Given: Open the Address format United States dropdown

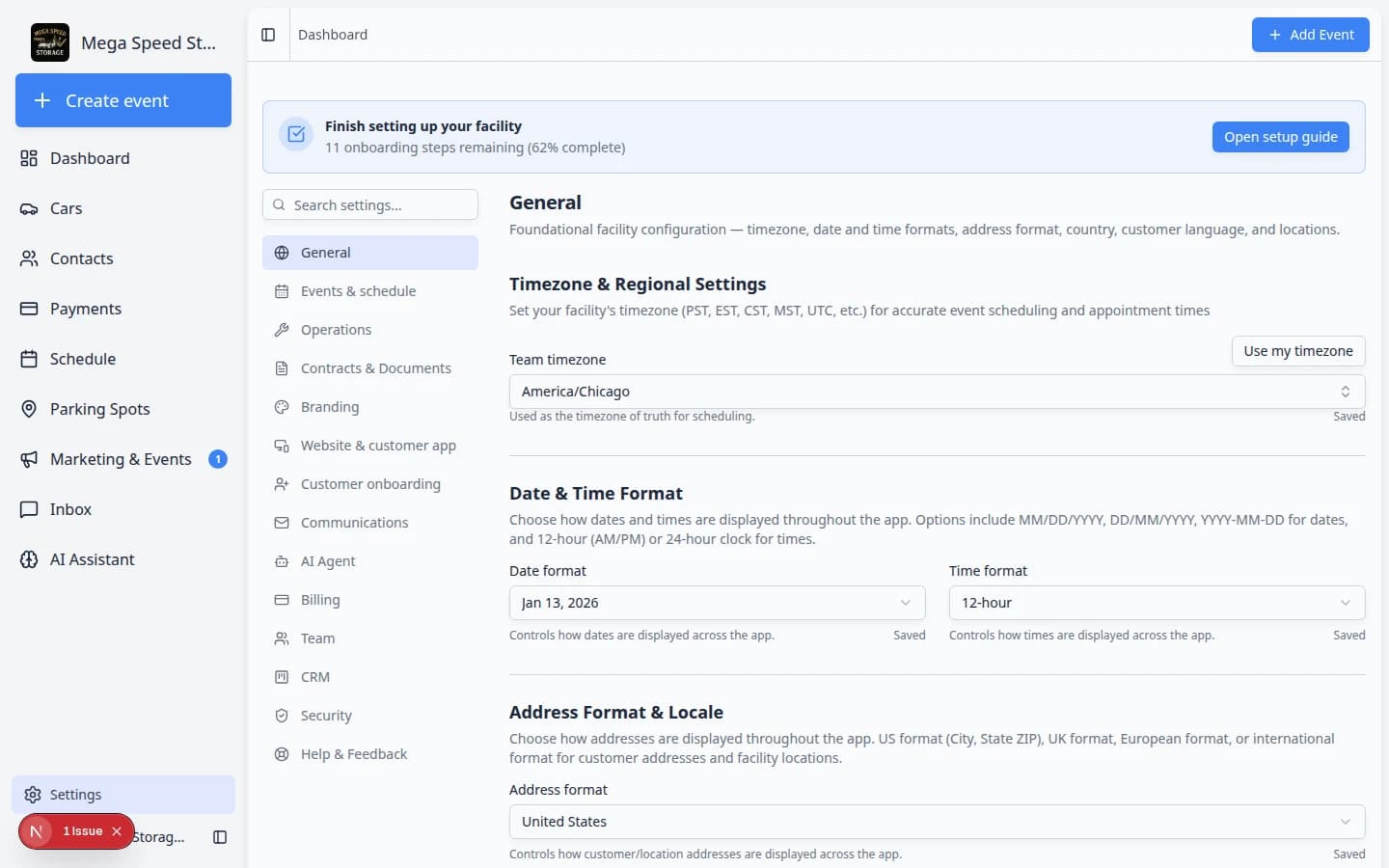Looking at the screenshot, I should click(x=937, y=822).
